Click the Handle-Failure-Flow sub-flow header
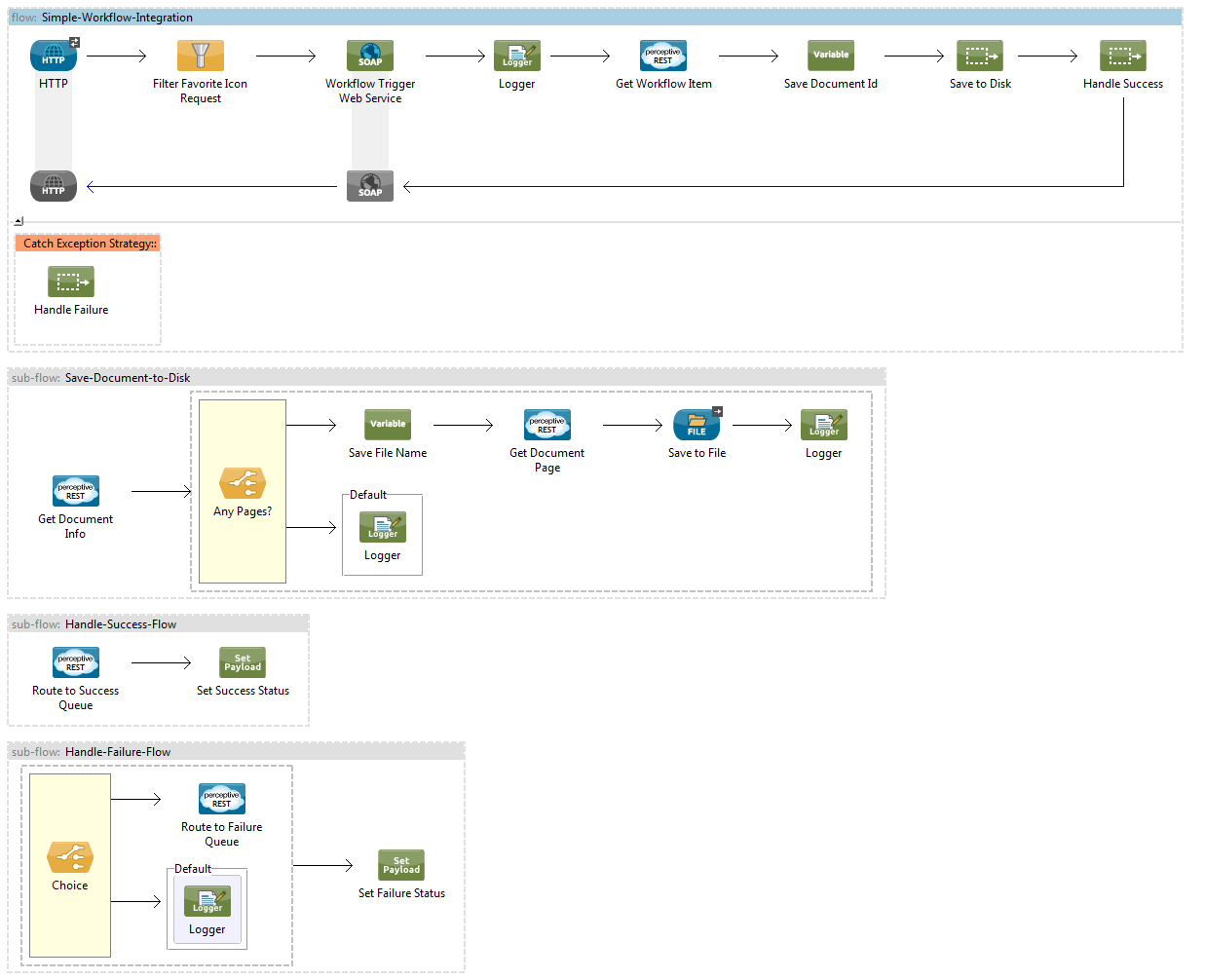1205x980 pixels. click(237, 752)
